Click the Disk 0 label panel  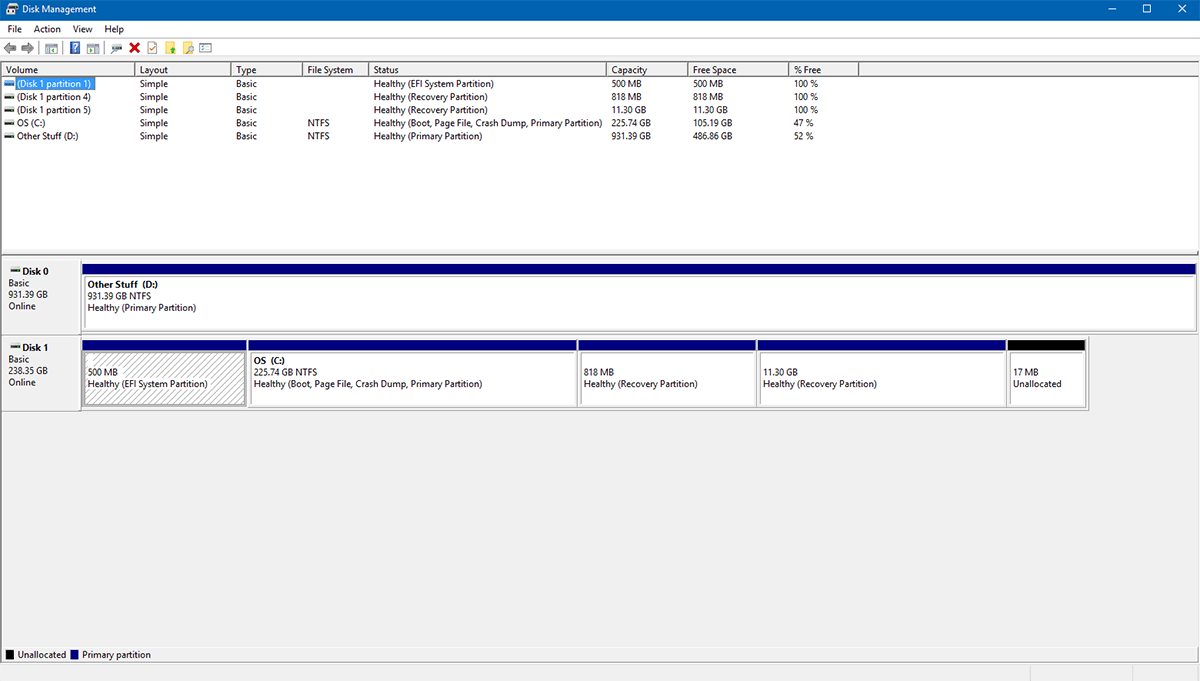coord(41,297)
